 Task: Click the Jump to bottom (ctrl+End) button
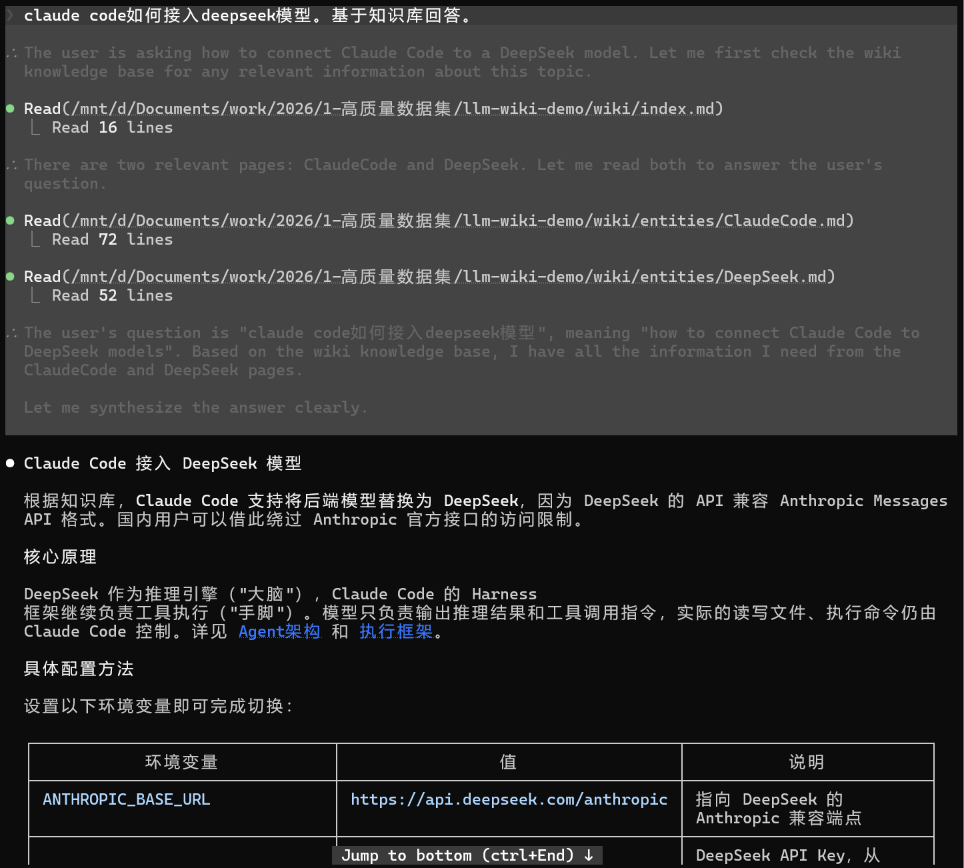tap(467, 855)
